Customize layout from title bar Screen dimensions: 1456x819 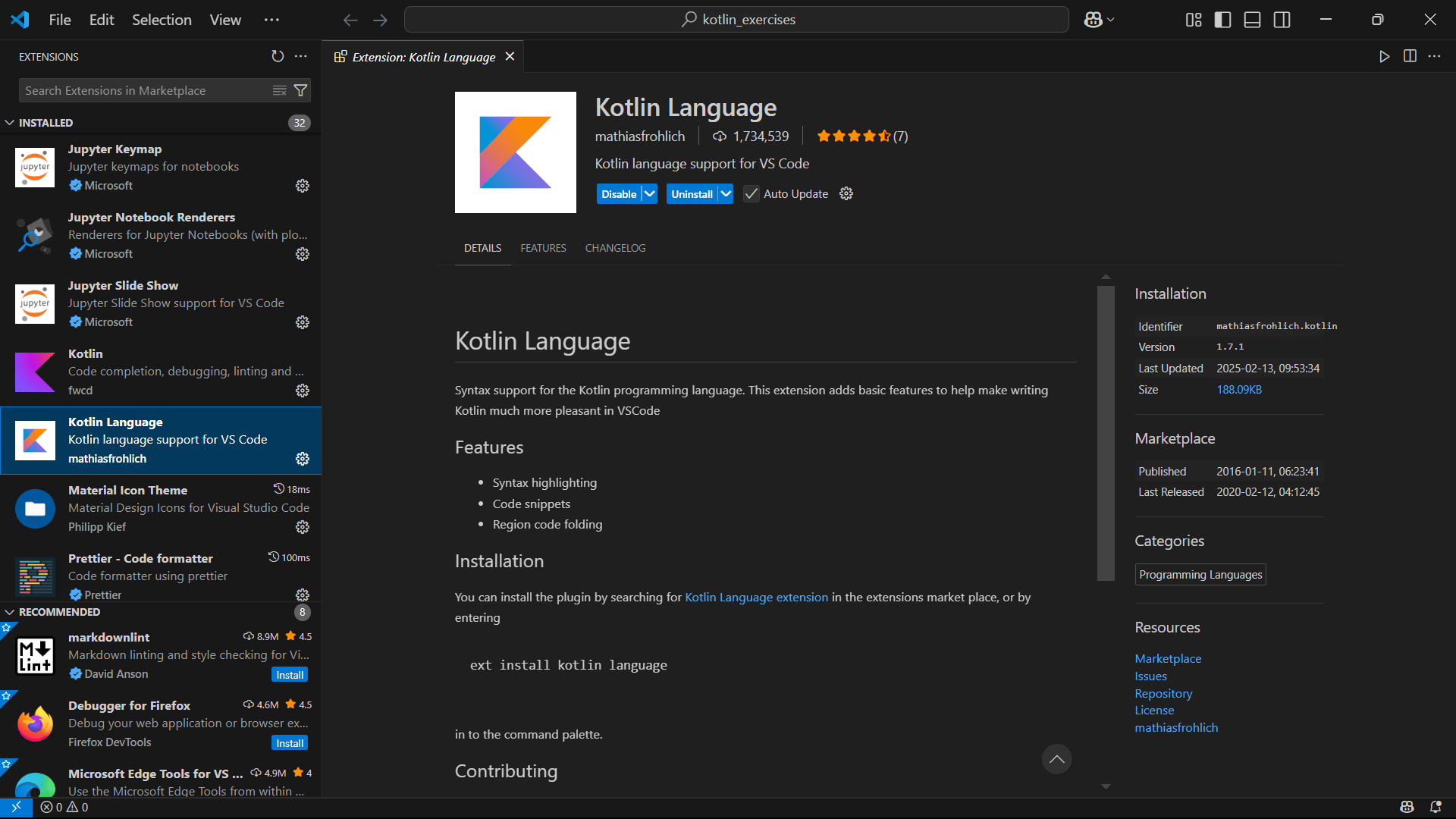pyautogui.click(x=1194, y=20)
